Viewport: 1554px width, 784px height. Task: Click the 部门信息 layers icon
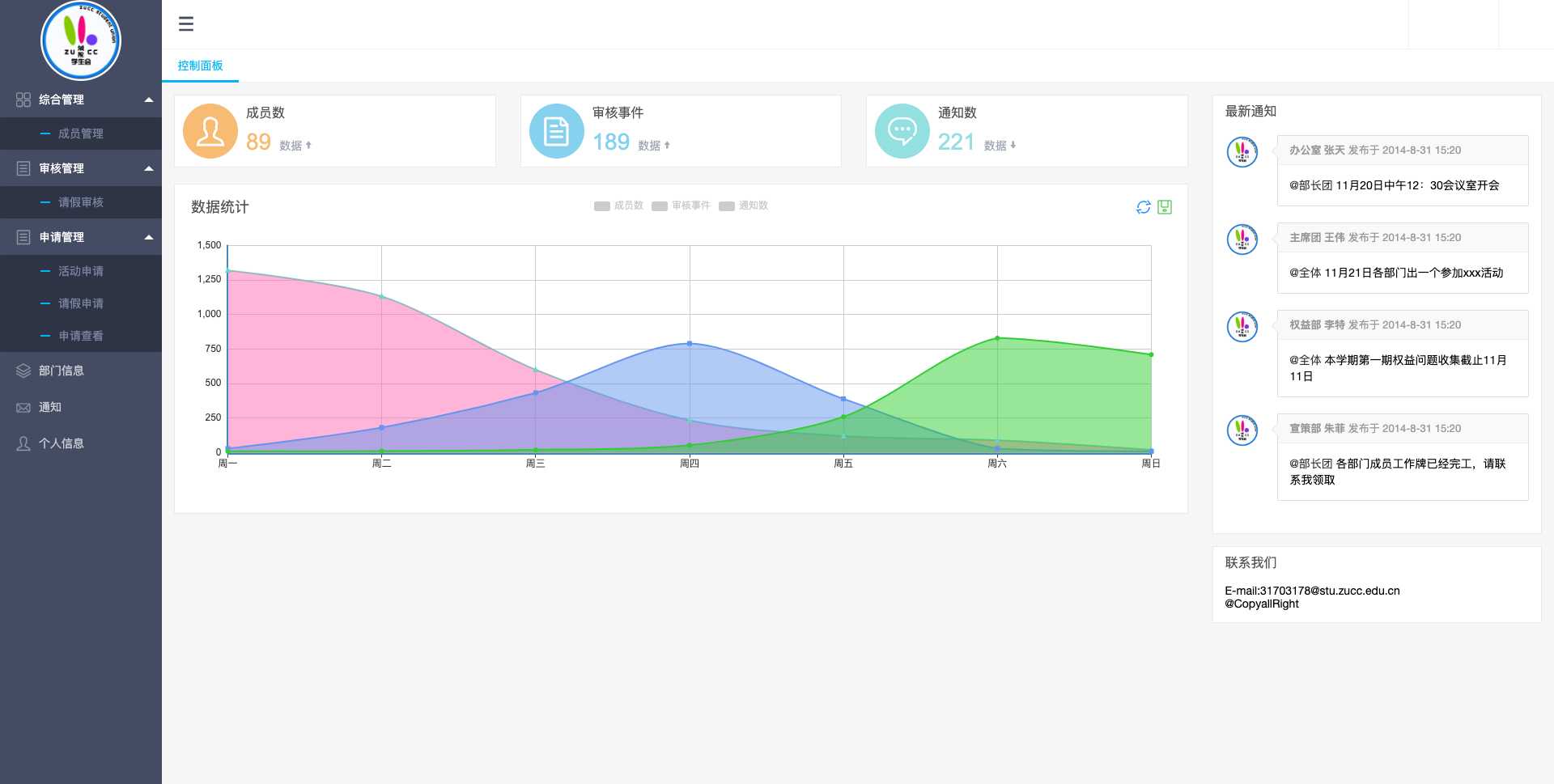(23, 371)
